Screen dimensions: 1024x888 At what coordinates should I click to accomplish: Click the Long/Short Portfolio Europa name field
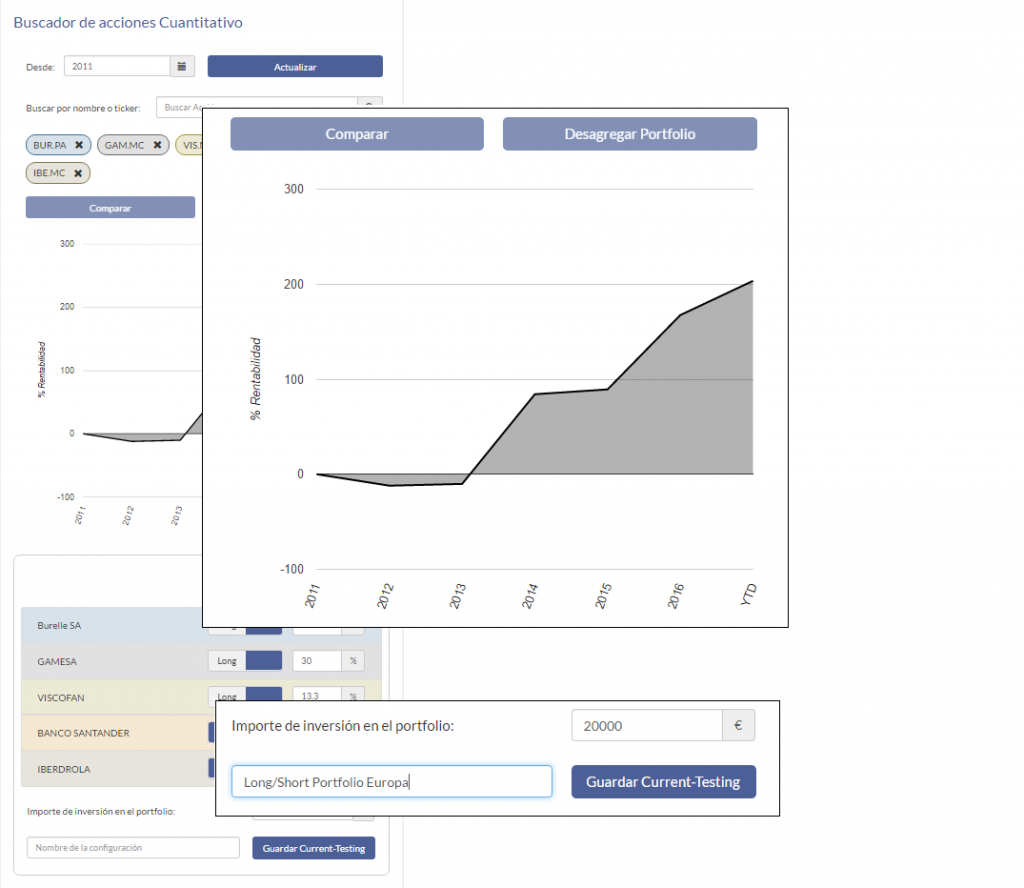(x=391, y=782)
